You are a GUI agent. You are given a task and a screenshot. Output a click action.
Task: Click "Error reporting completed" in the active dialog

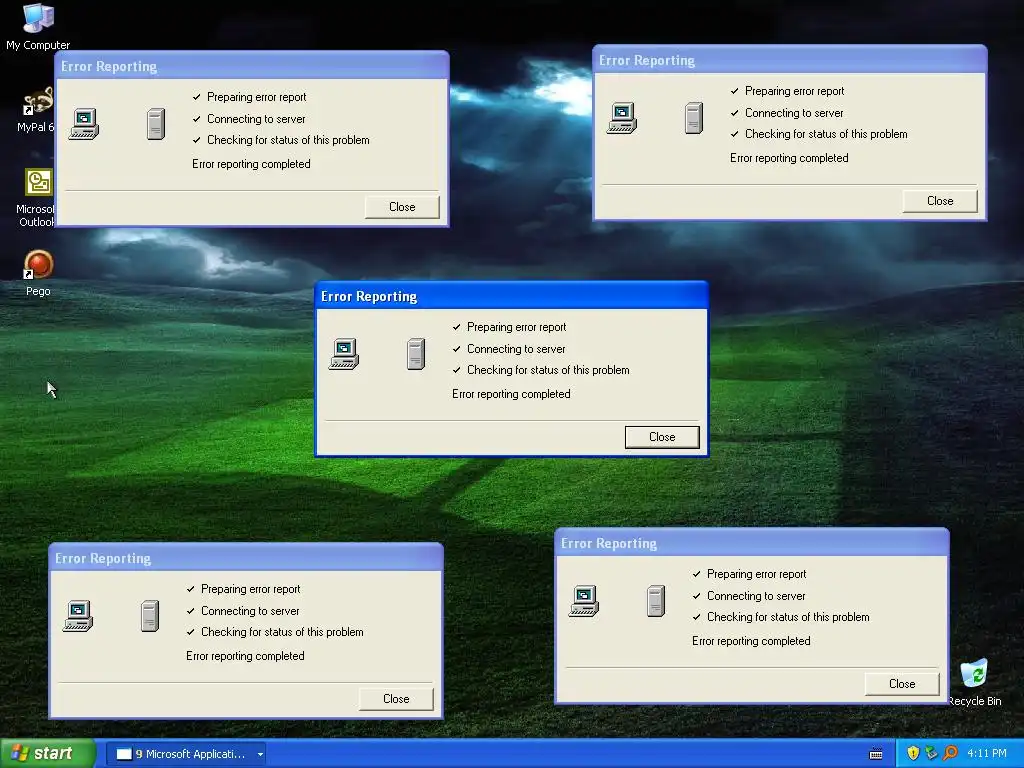click(x=511, y=394)
